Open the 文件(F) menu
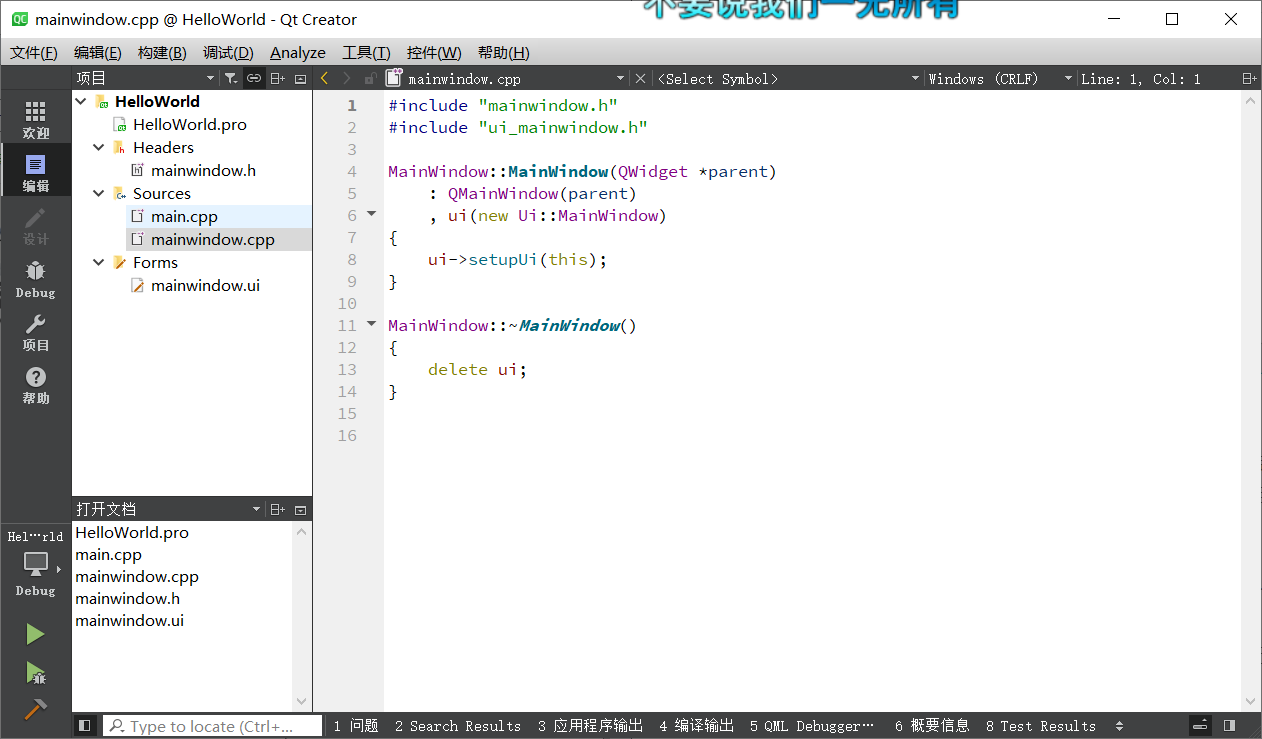1262x739 pixels. [x=33, y=52]
